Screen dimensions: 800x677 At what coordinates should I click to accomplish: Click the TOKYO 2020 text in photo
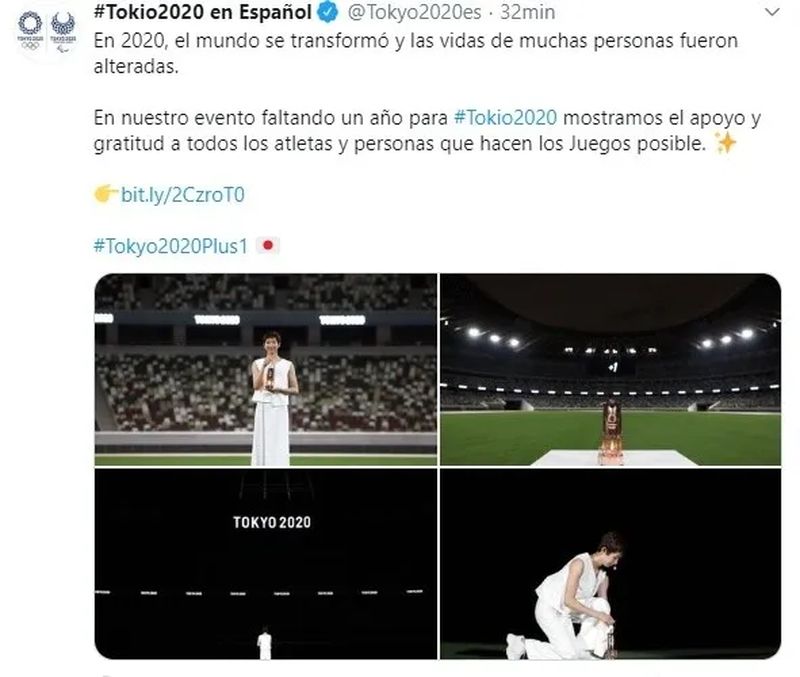[272, 522]
